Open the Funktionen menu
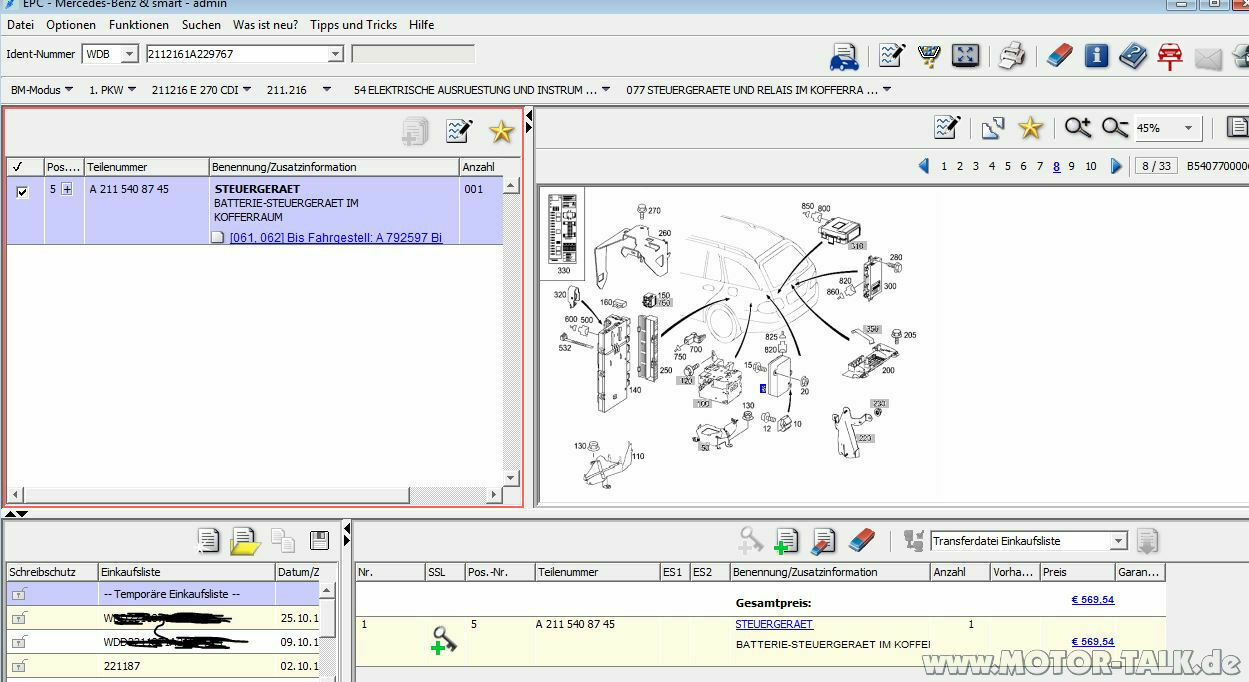Image resolution: width=1249 pixels, height=682 pixels. click(x=139, y=24)
